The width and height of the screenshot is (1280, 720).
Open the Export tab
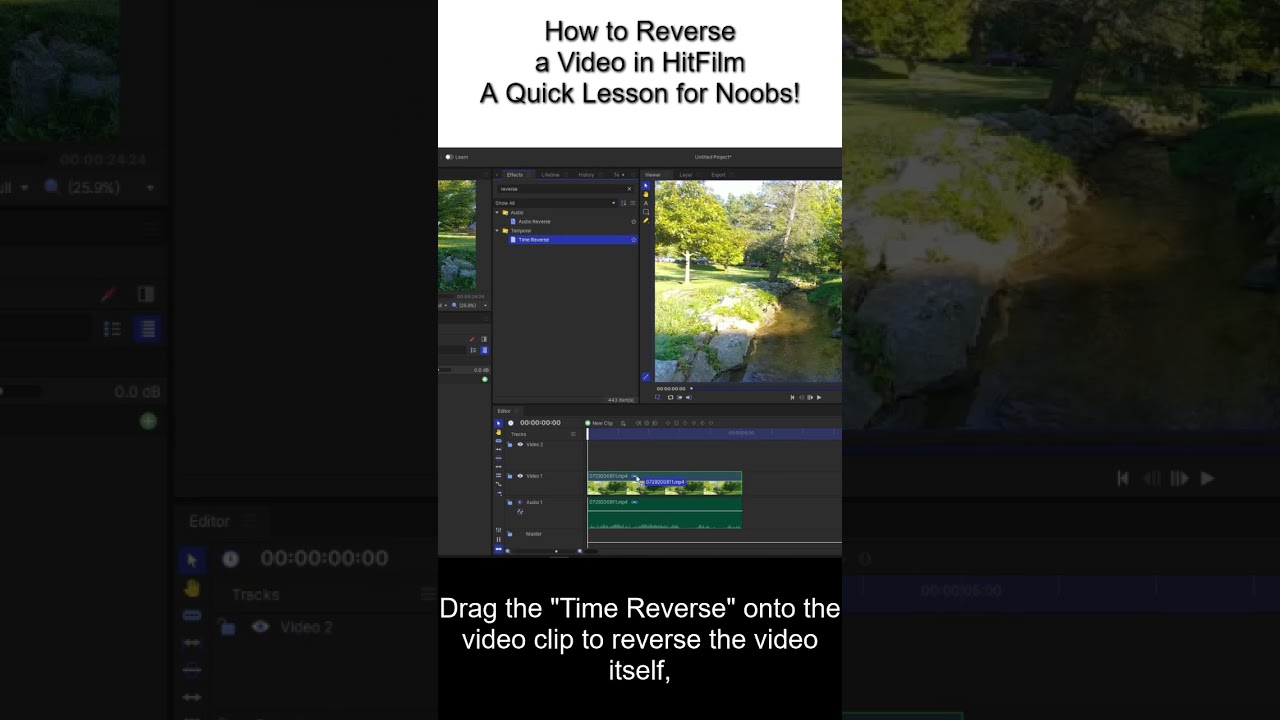718,175
